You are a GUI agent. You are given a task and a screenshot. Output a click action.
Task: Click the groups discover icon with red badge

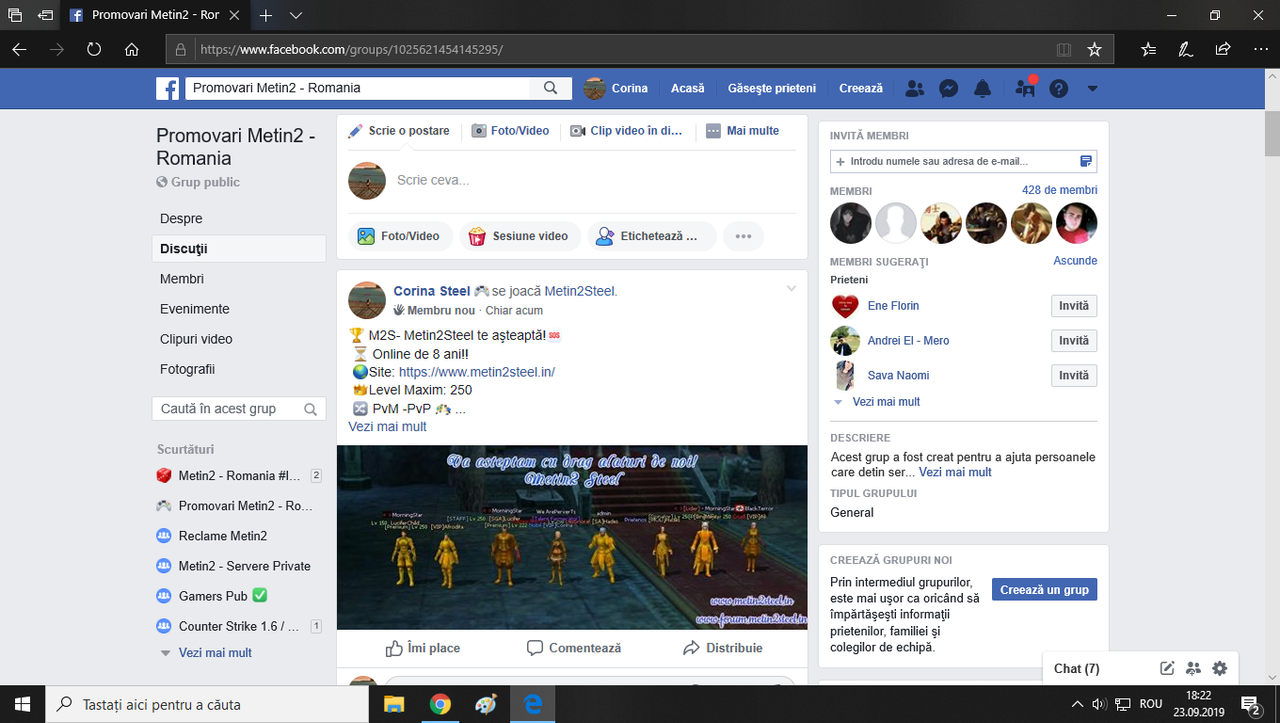click(1025, 88)
